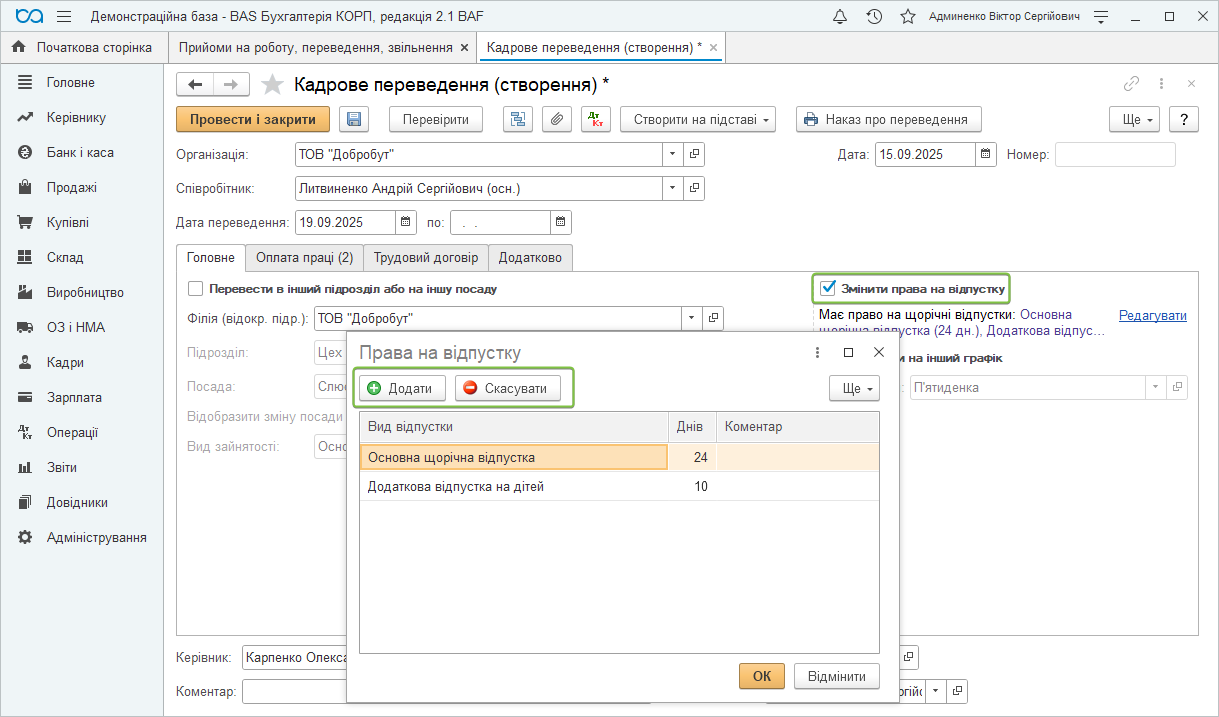The width and height of the screenshot is (1219, 717).
Task: Uncheck Змінити права на відпустку
Action: click(x=828, y=289)
